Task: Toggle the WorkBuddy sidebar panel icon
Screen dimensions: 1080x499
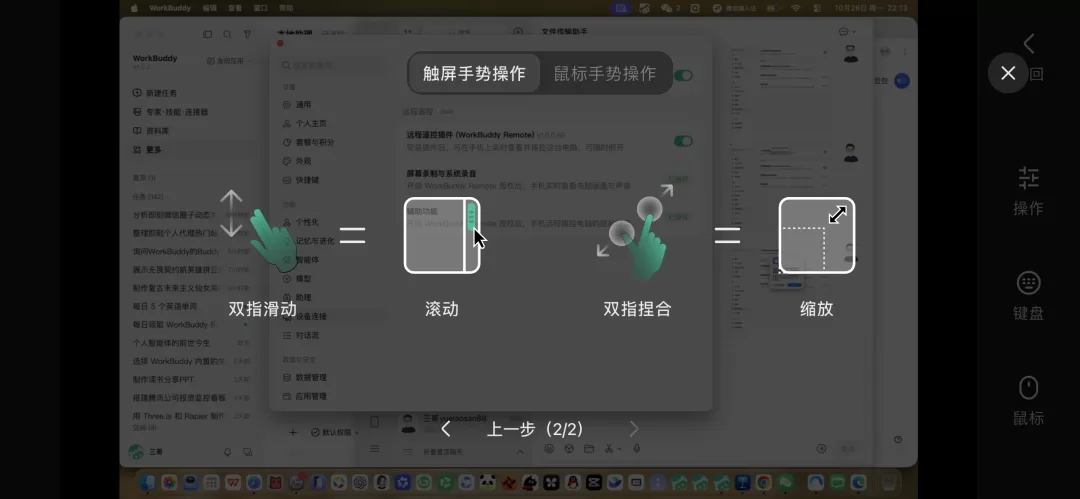Action: [x=207, y=34]
